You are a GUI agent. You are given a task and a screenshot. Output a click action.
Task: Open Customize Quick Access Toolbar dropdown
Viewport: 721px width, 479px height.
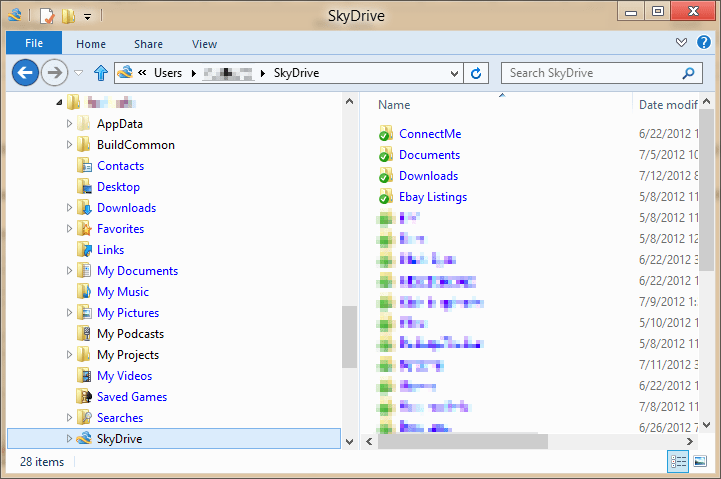pos(87,17)
